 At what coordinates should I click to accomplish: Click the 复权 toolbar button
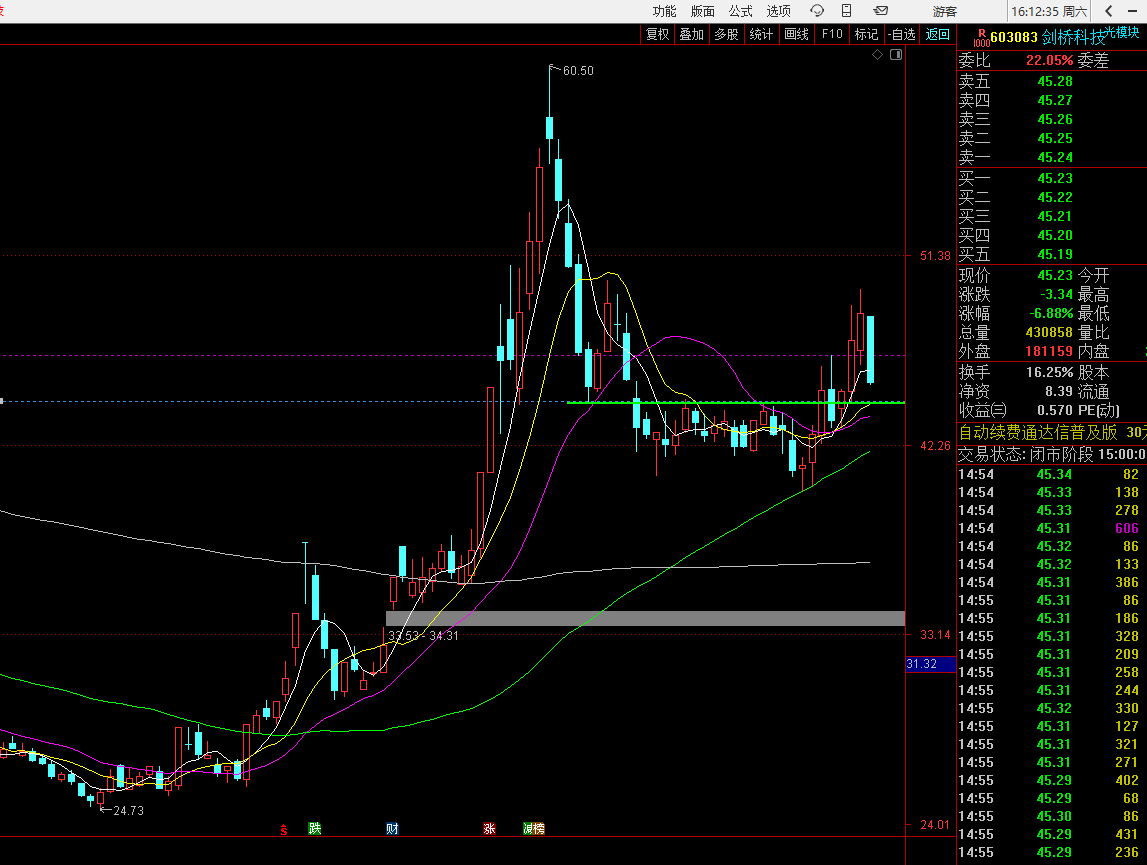click(658, 34)
